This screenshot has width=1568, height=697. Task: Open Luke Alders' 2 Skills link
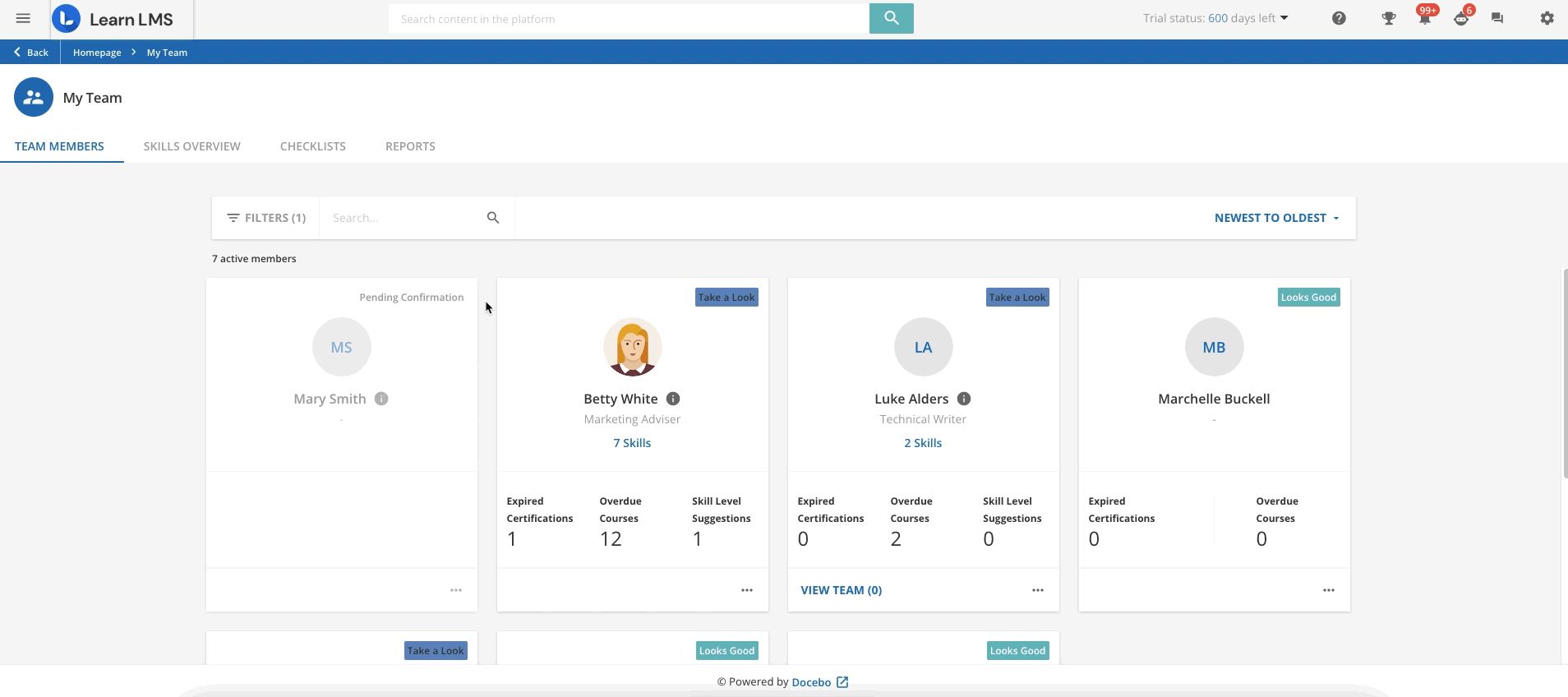(923, 443)
